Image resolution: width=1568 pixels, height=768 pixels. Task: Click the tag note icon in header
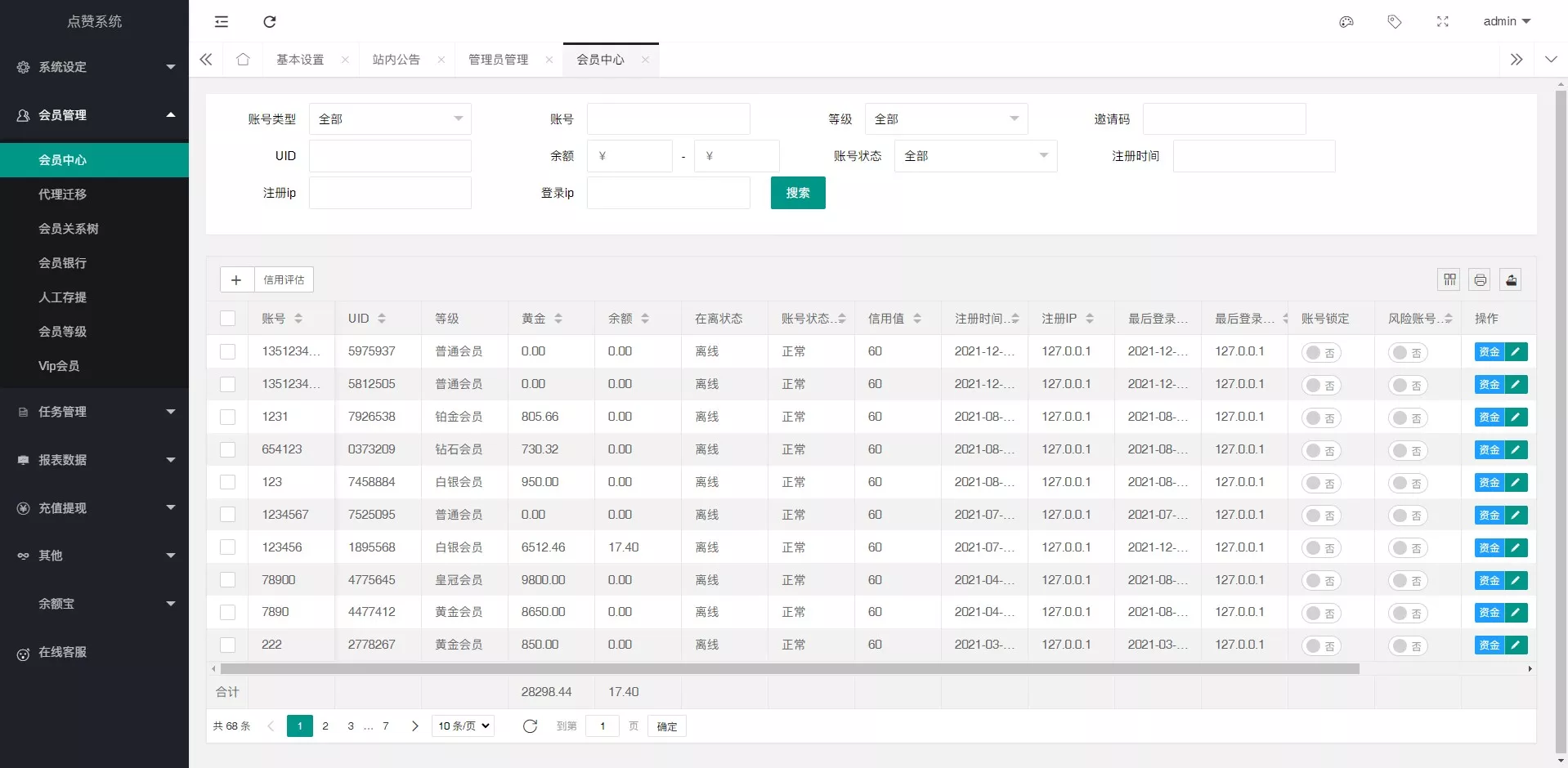click(1394, 22)
